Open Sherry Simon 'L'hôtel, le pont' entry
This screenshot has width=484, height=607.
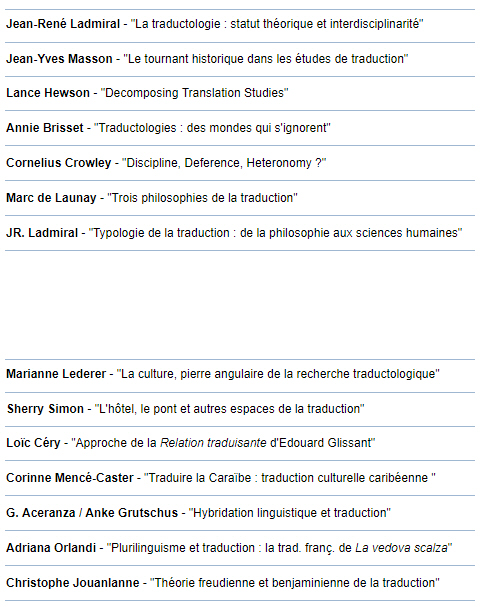(x=185, y=409)
